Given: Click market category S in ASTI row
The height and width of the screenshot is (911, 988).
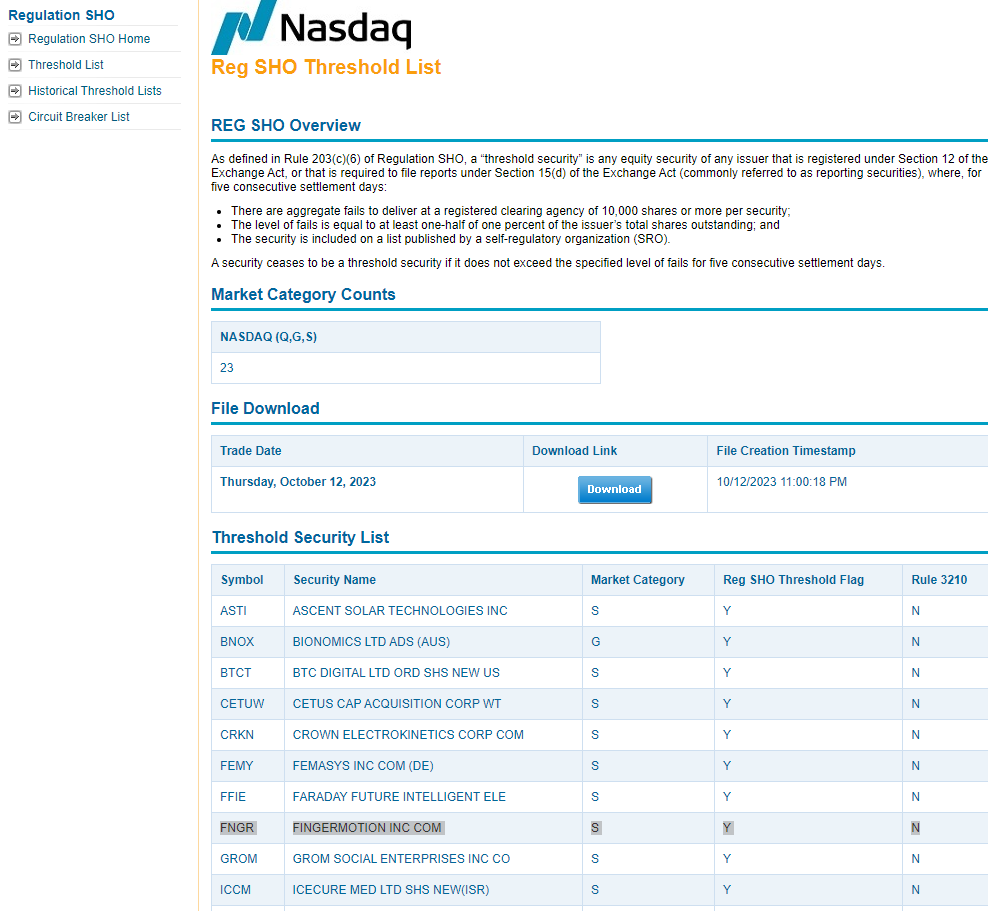Looking at the screenshot, I should tap(595, 610).
